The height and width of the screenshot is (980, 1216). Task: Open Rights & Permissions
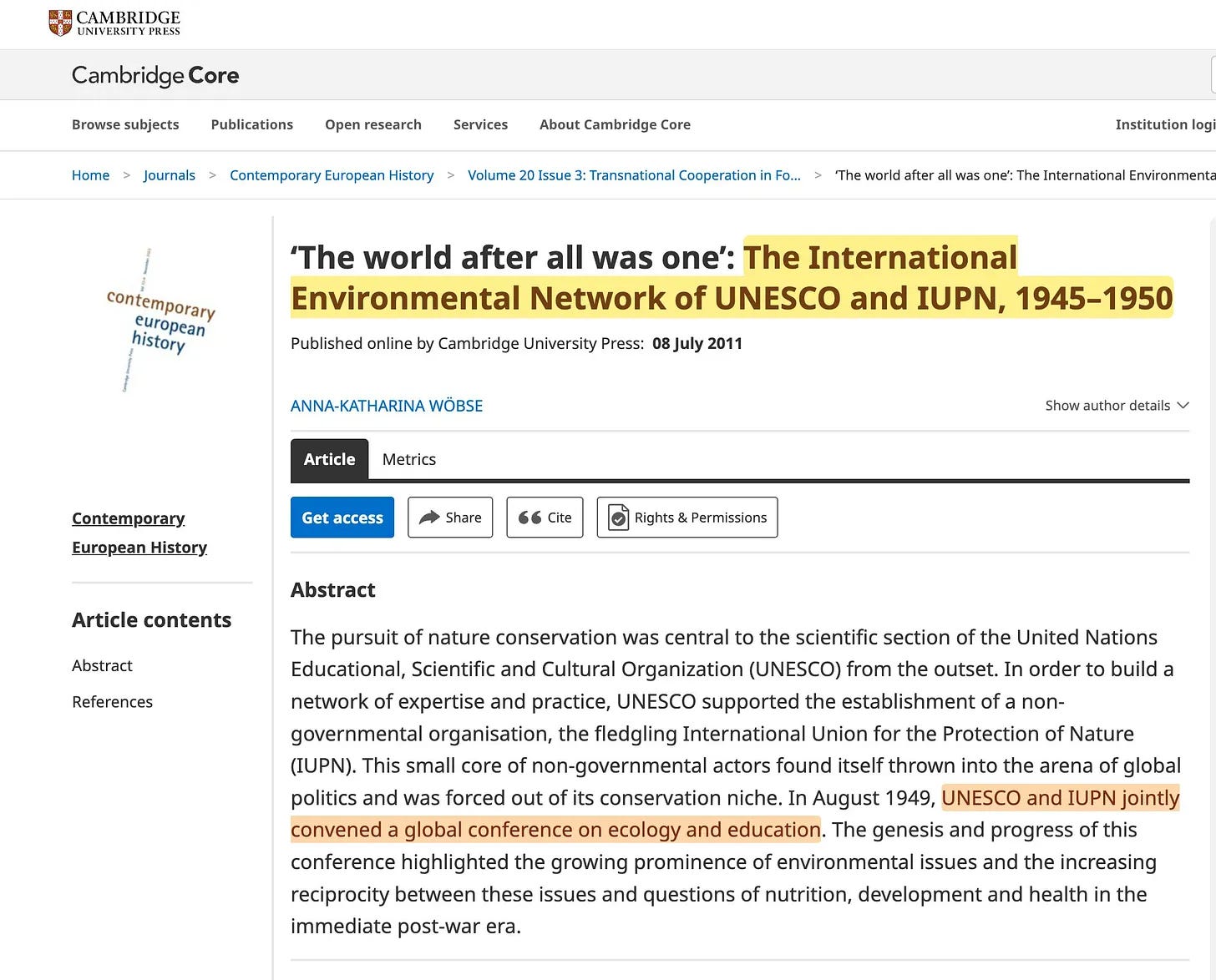click(687, 518)
